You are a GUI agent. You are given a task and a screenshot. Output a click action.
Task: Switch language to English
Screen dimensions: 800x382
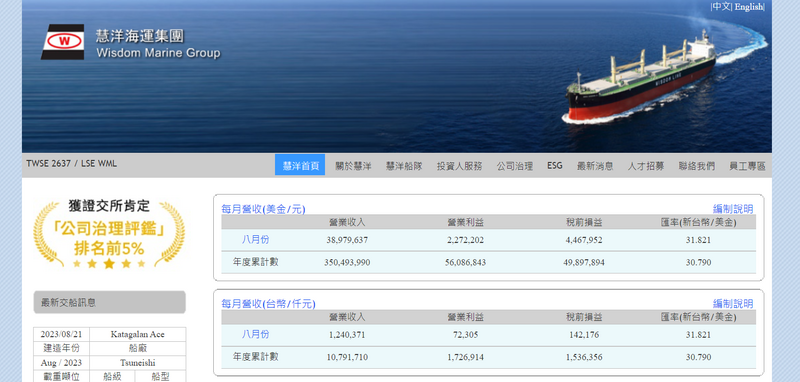click(x=748, y=7)
